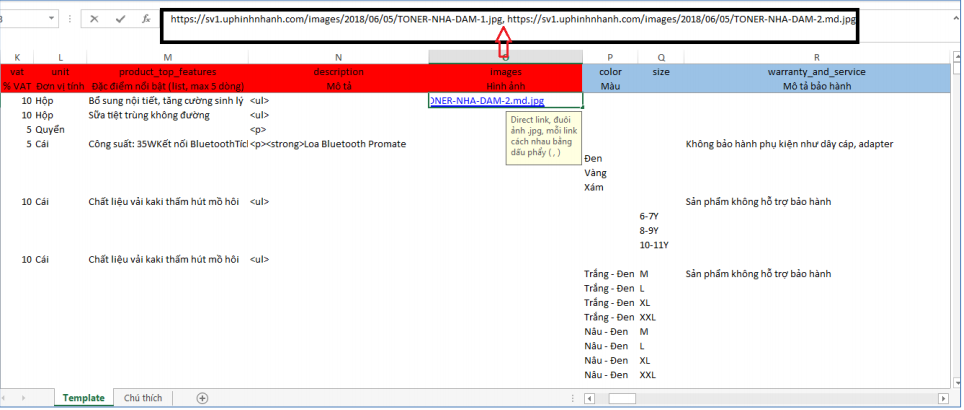Select the size cell 8-9Y
964x410 pixels.
(x=651, y=230)
